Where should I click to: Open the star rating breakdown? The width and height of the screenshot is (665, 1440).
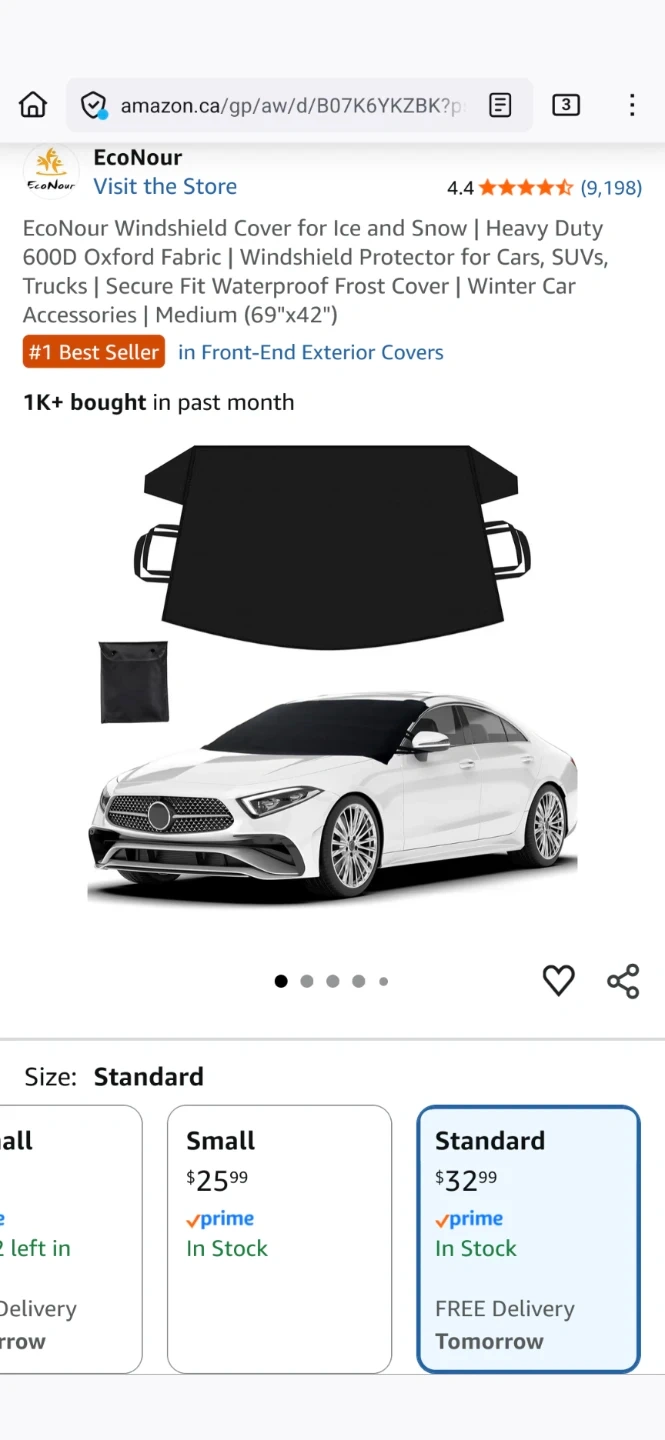[x=525, y=187]
